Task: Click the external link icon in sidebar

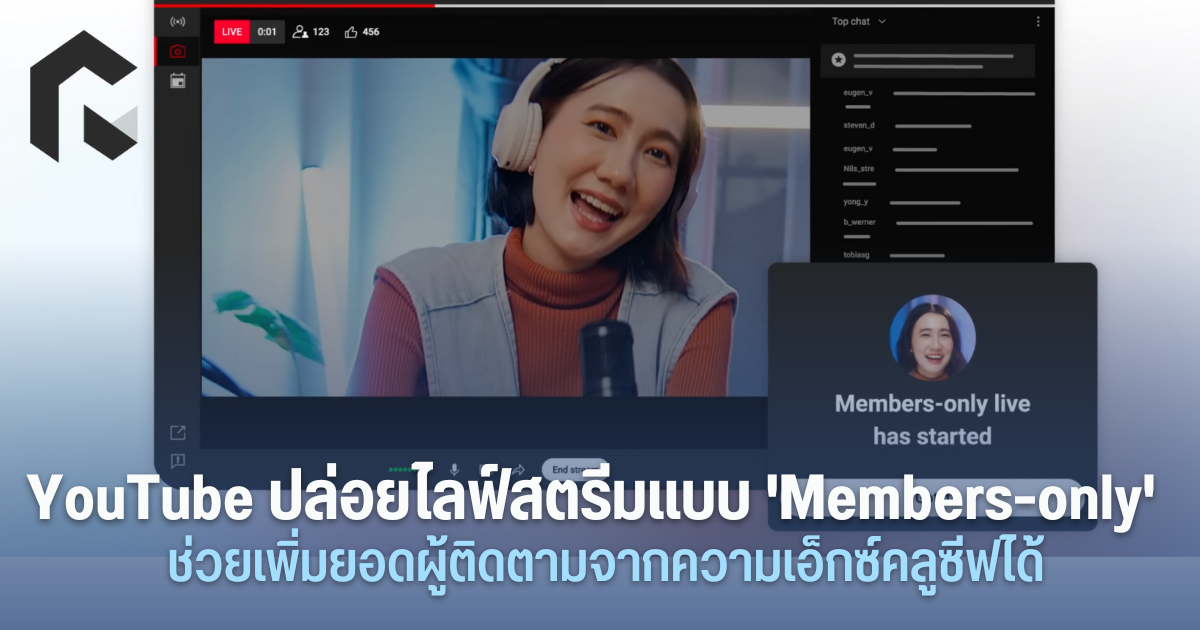Action: (177, 433)
